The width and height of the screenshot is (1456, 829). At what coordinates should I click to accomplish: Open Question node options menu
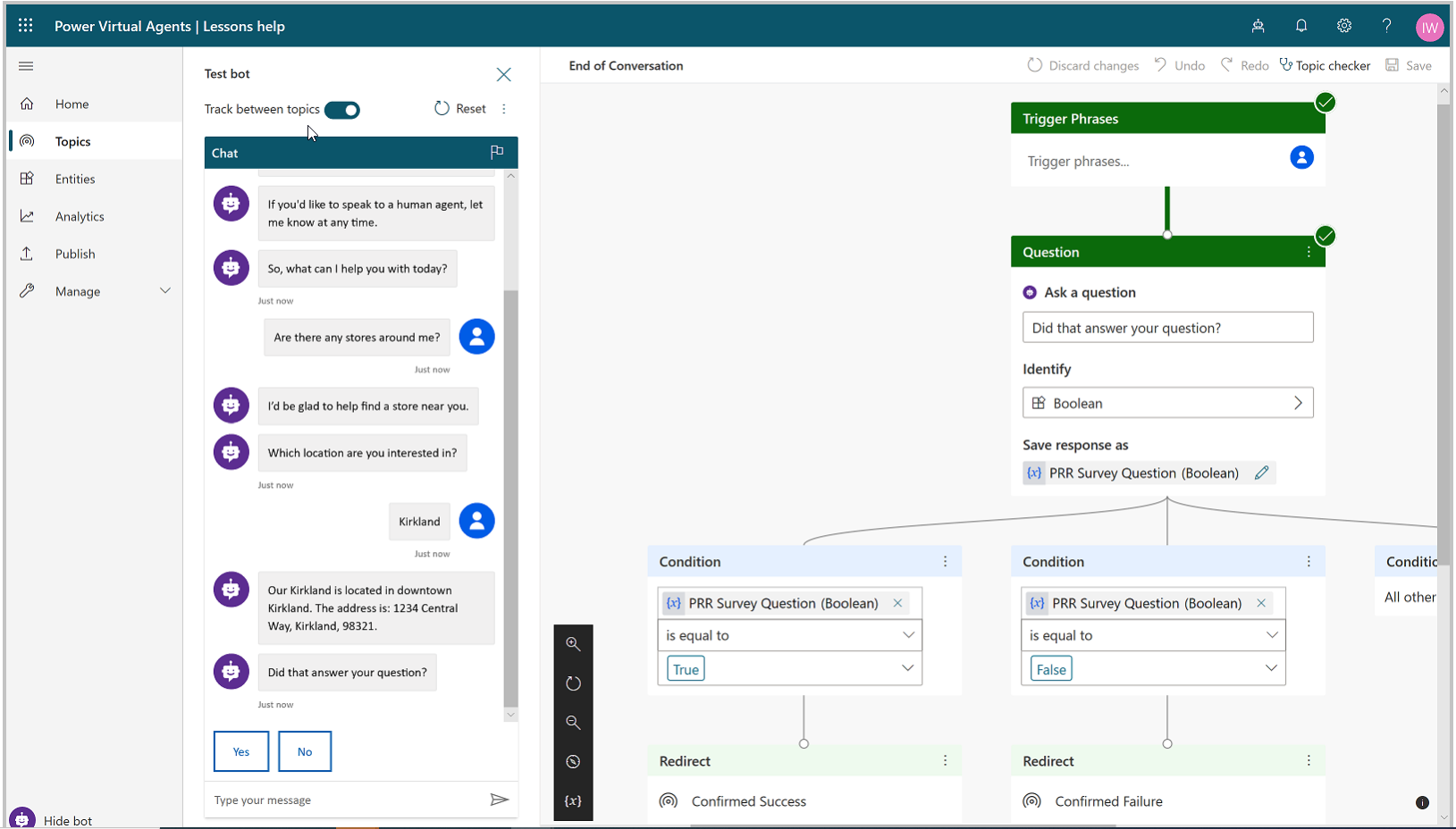click(x=1309, y=253)
